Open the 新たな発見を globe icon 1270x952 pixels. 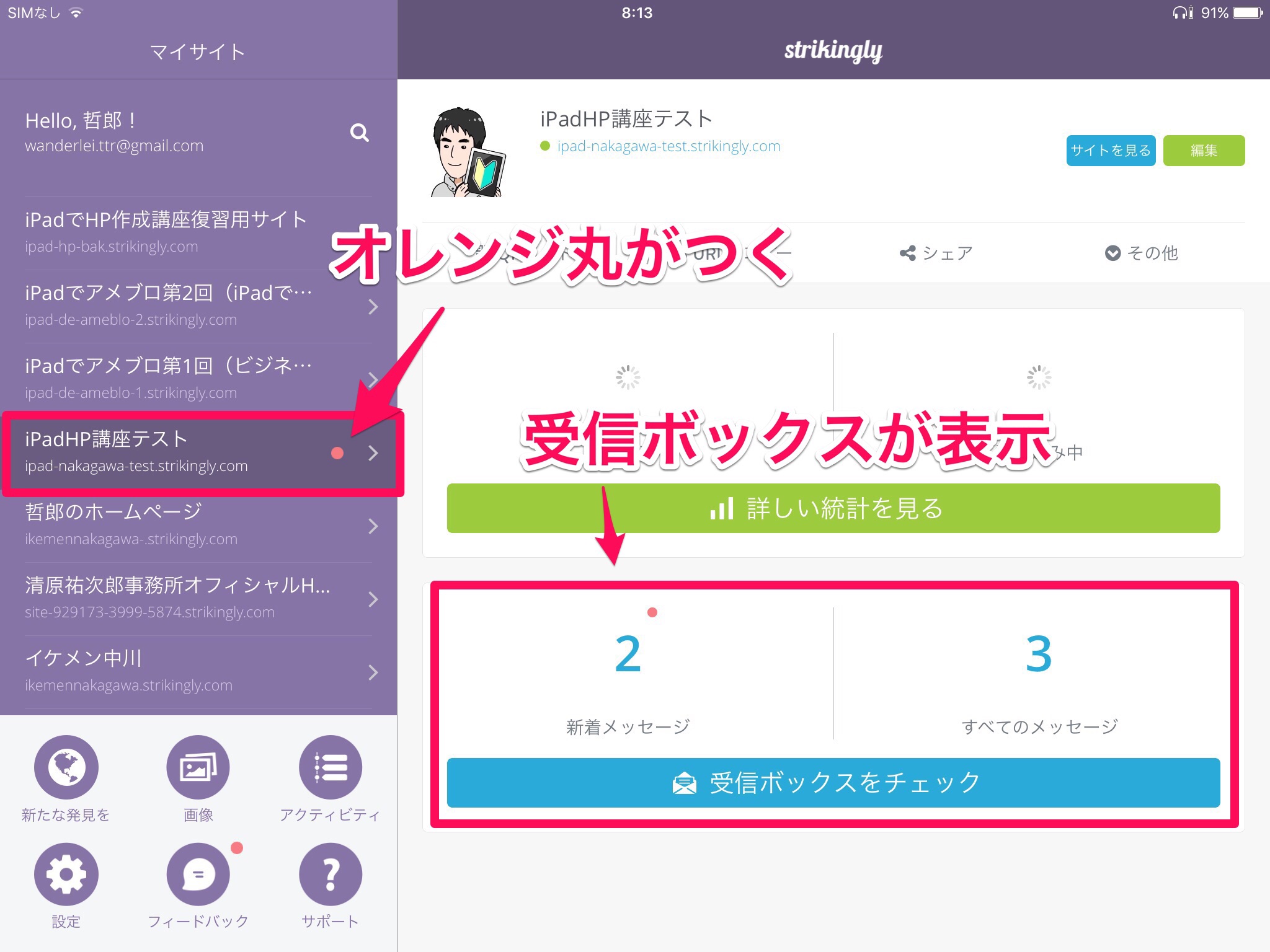click(x=66, y=767)
